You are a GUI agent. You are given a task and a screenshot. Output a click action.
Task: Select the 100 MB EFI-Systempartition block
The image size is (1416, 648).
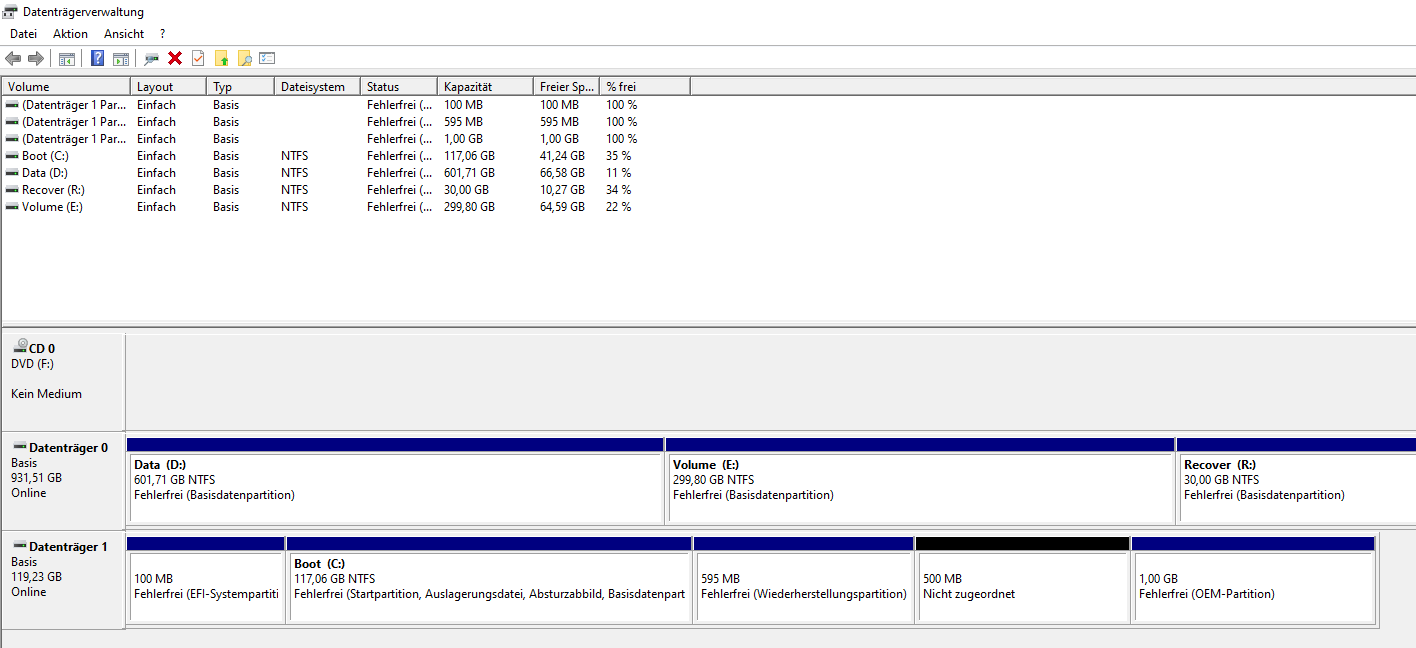[x=205, y=580]
